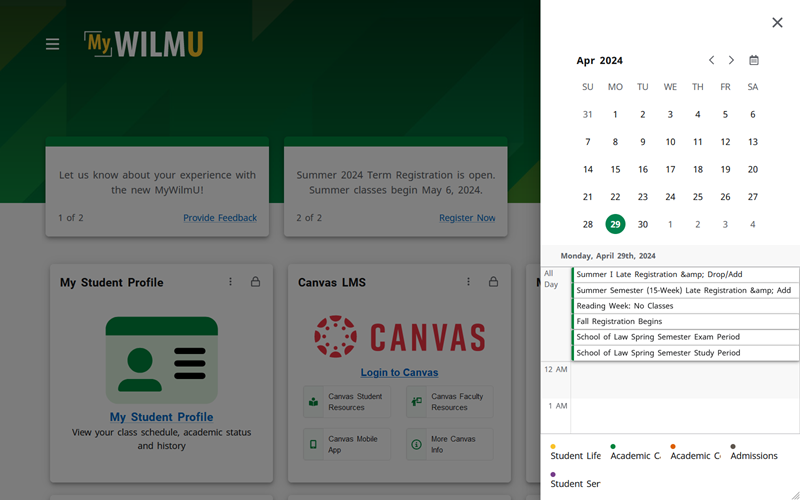Open Canvas LMS card options menu
800x500 pixels.
(468, 282)
